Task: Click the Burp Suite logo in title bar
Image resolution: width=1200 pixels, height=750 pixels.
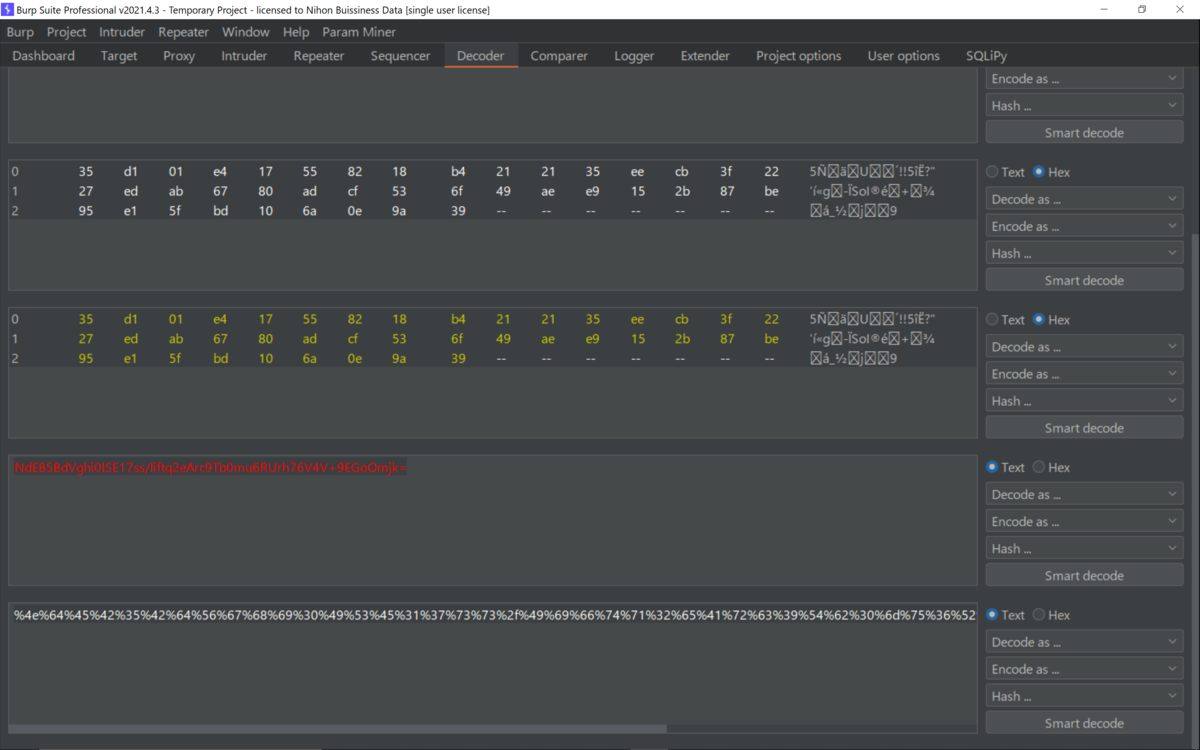Action: click(8, 9)
